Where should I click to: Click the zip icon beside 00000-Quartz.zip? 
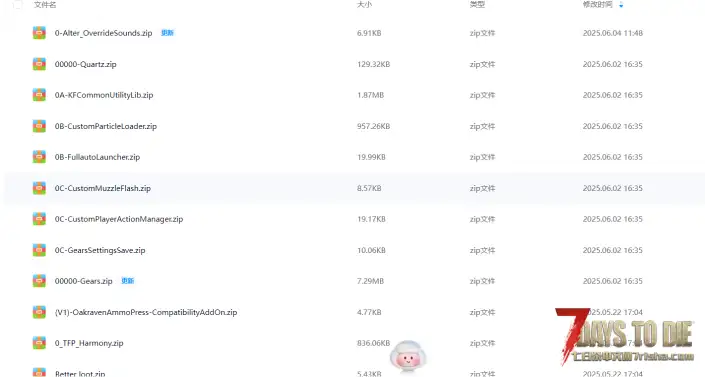[39, 64]
